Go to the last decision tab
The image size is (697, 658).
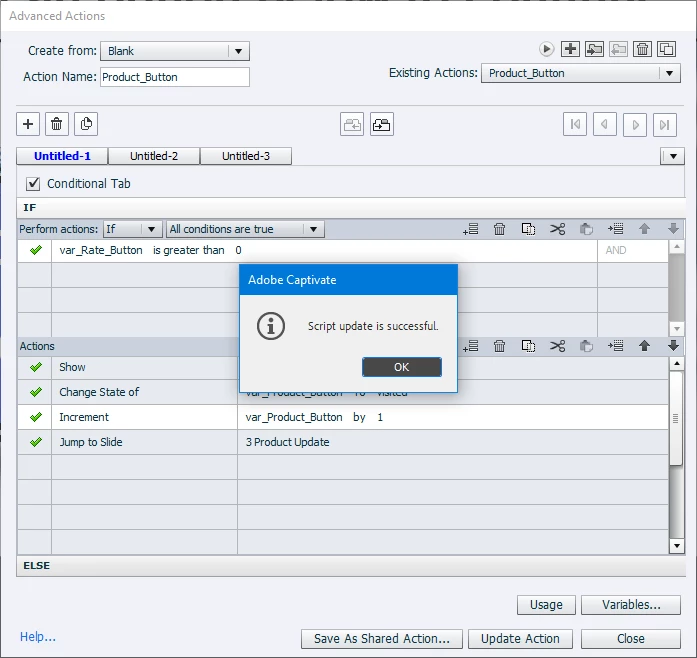pos(665,124)
